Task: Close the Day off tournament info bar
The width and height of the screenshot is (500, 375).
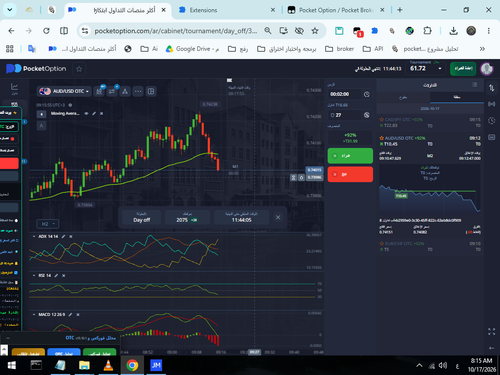Action: [x=278, y=217]
